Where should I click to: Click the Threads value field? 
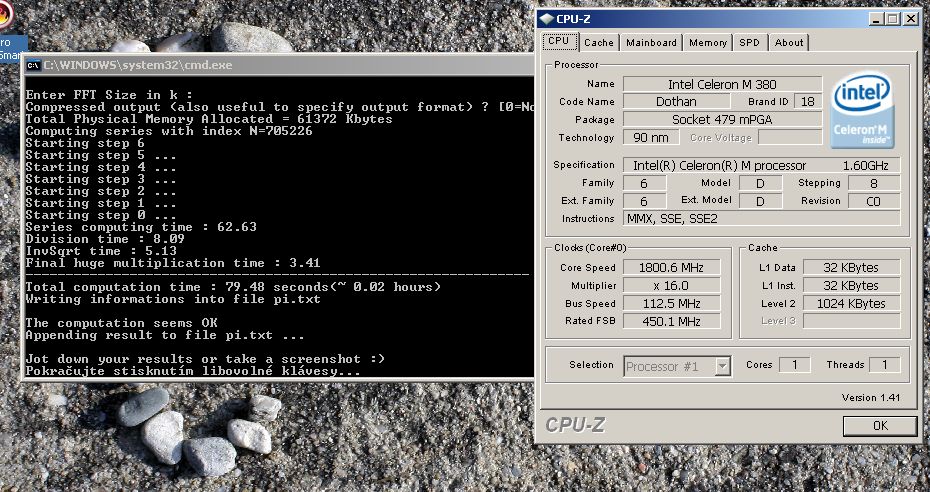point(884,365)
